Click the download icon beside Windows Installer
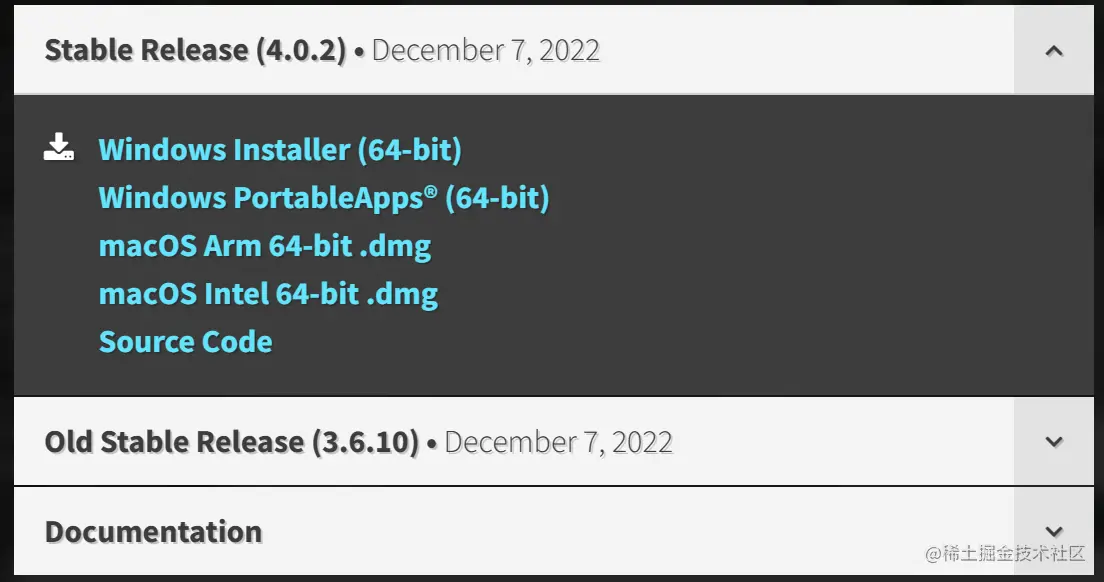The width and height of the screenshot is (1104, 582). click(x=59, y=147)
